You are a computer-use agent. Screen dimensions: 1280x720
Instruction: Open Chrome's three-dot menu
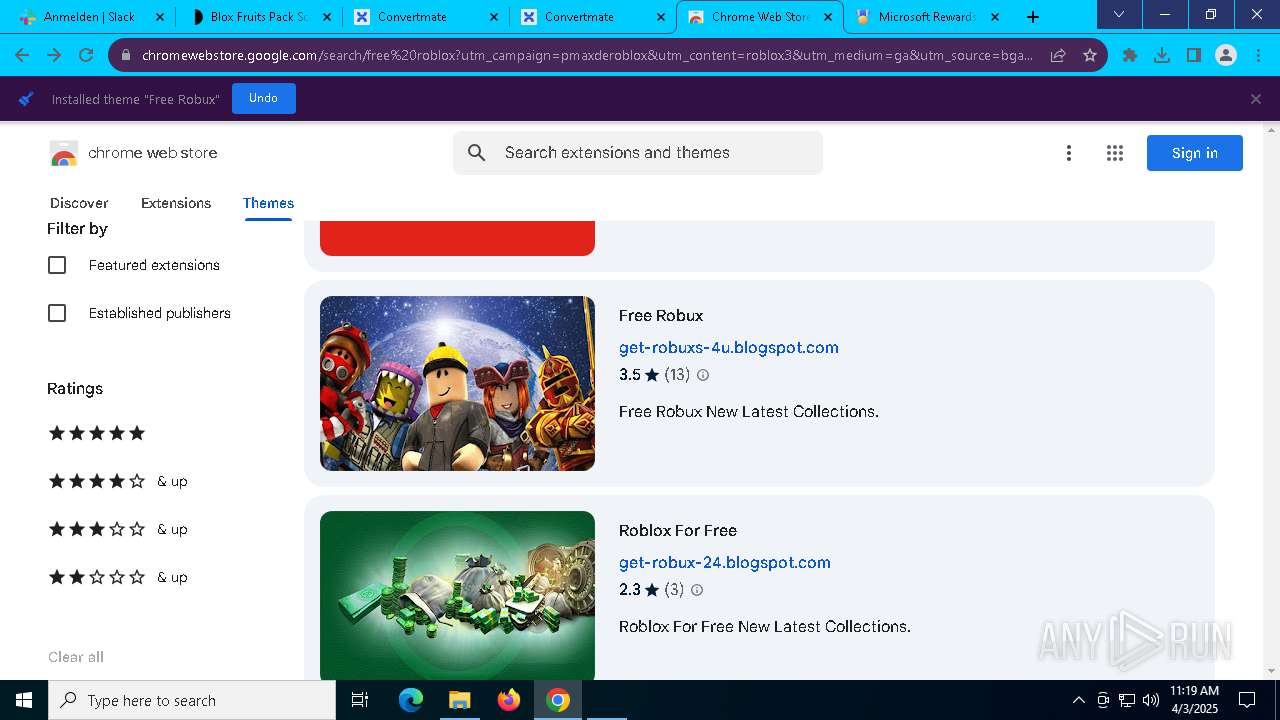point(1258,55)
